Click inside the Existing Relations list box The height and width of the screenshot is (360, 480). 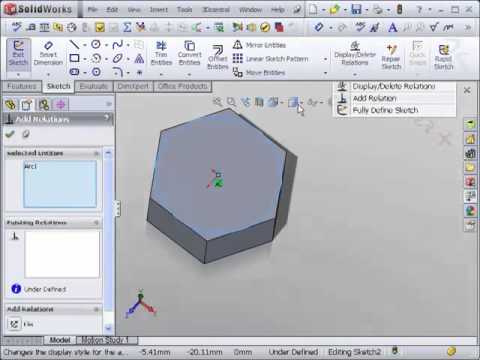coord(62,255)
